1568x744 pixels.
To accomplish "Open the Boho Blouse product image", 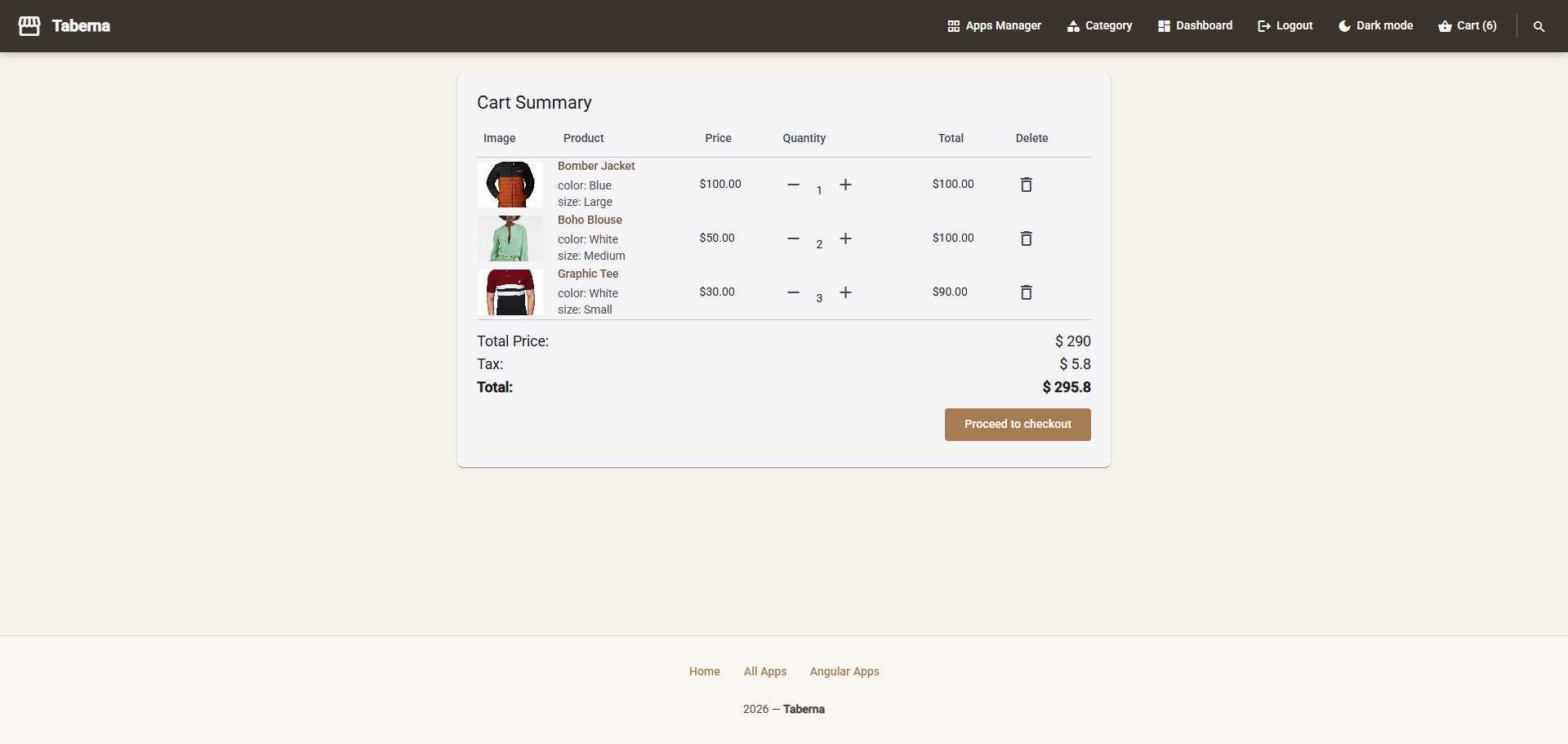I will [x=510, y=238].
